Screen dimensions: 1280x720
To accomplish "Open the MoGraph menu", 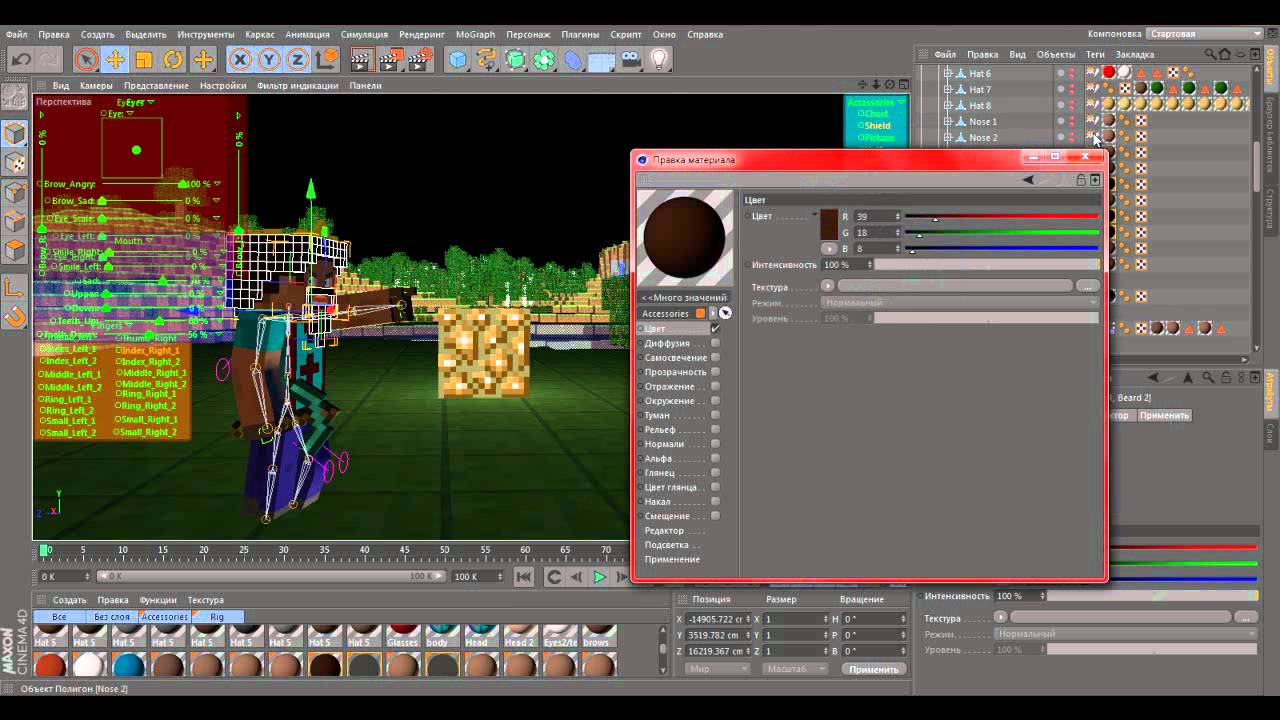I will (x=475, y=34).
